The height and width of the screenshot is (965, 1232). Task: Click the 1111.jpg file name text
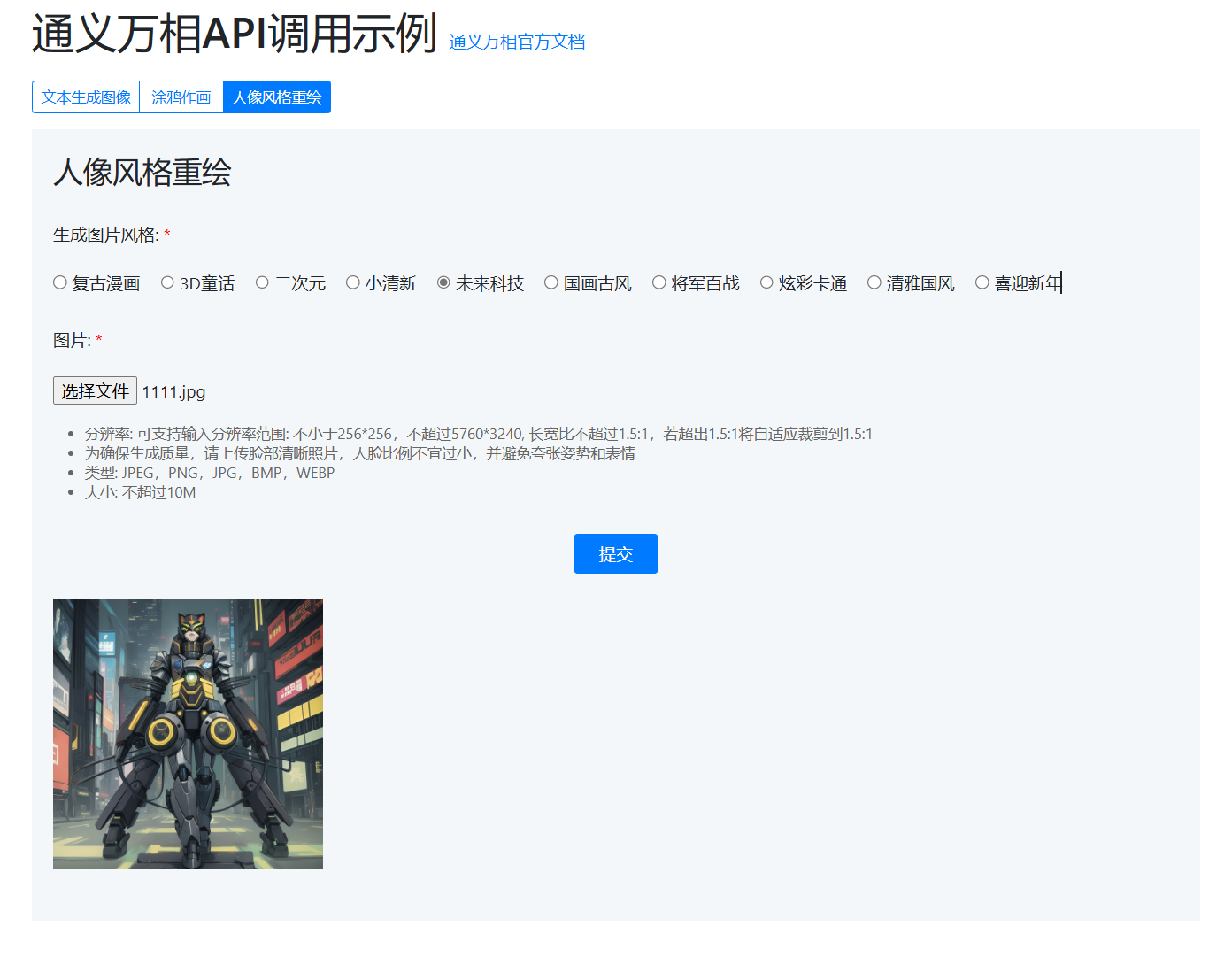(173, 391)
